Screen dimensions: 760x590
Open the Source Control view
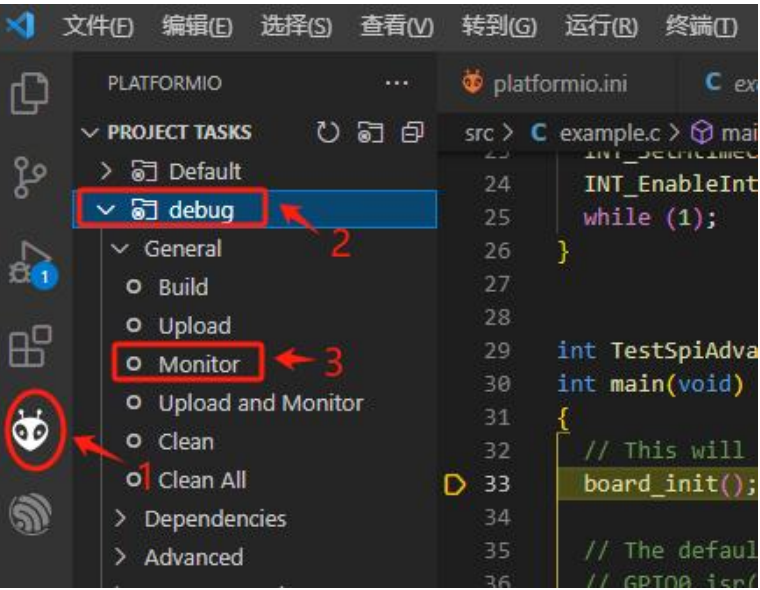30,177
